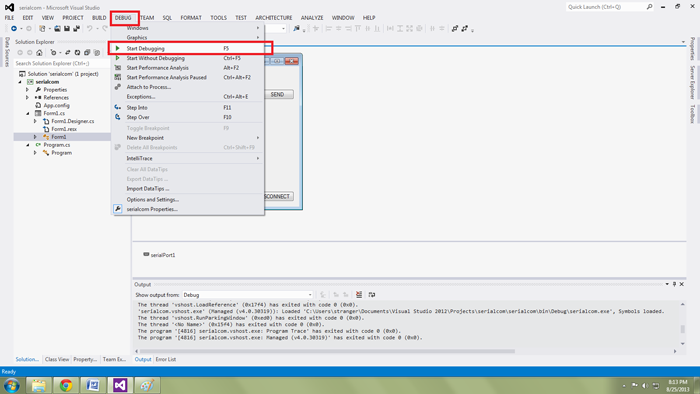Screen dimensions: 700x394
Task: Click the Output panel horizontal scrollbar
Action: (326, 351)
